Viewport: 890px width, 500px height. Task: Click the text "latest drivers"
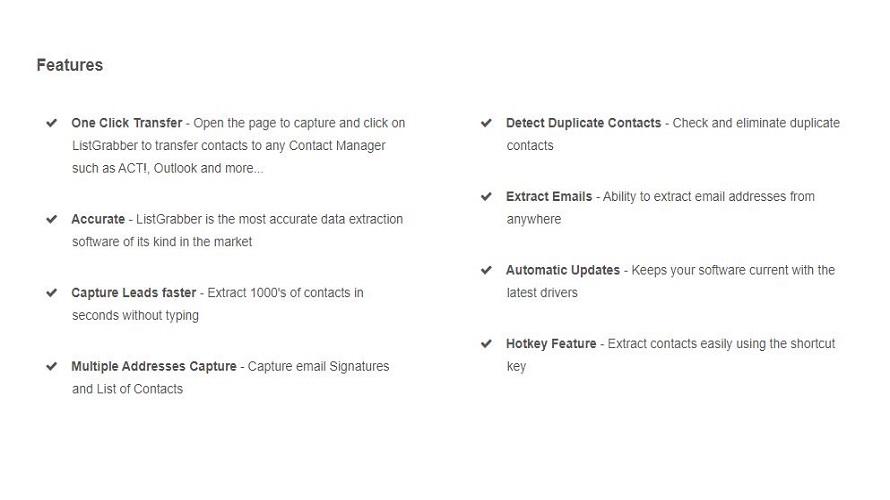[x=542, y=293]
